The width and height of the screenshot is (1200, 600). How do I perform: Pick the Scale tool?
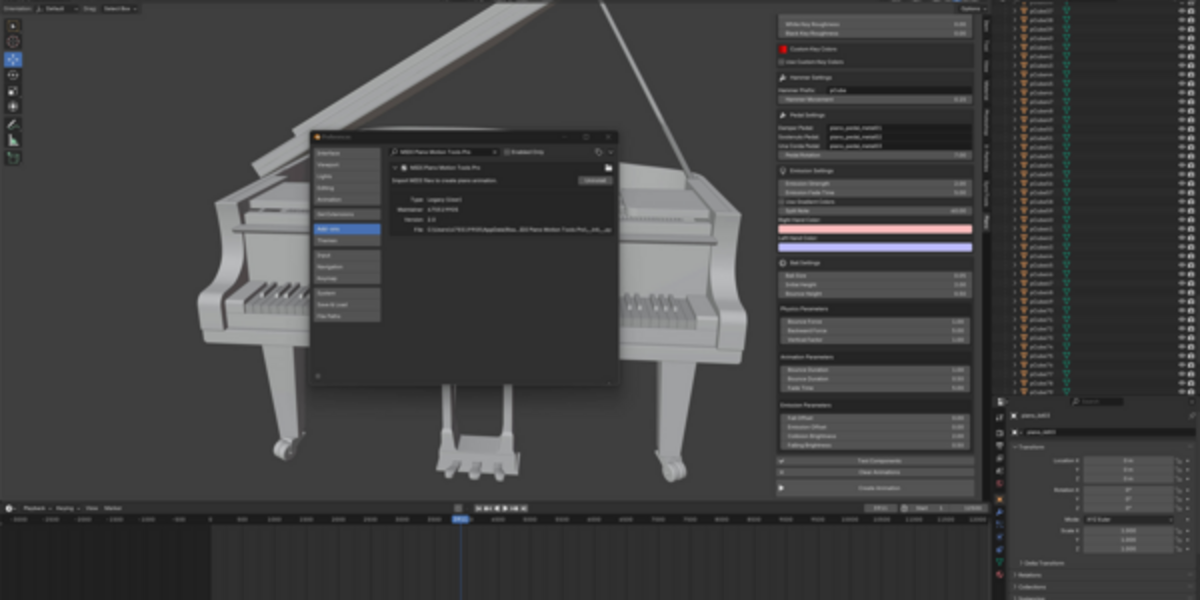pyautogui.click(x=14, y=91)
